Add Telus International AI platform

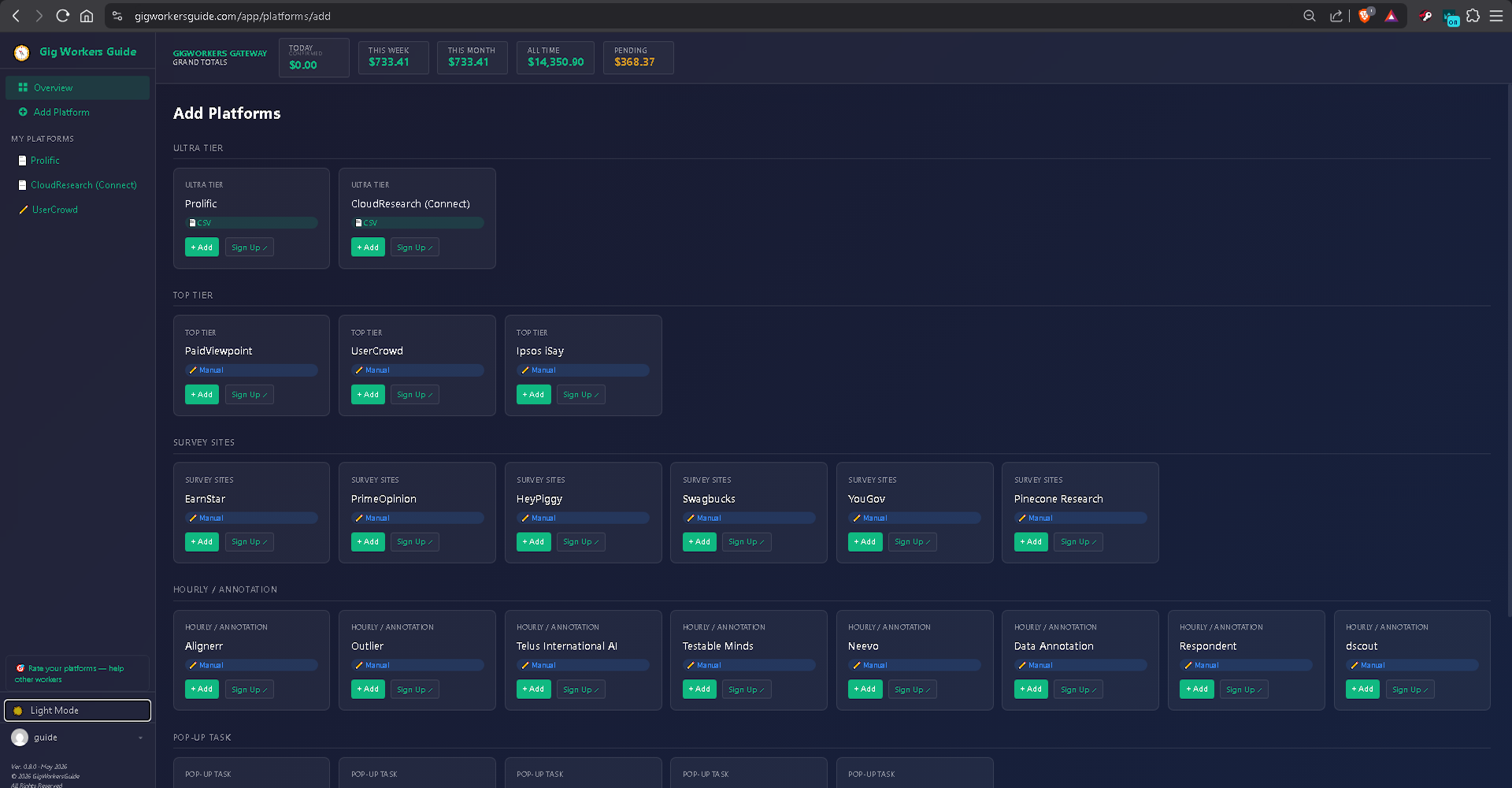pyautogui.click(x=533, y=689)
